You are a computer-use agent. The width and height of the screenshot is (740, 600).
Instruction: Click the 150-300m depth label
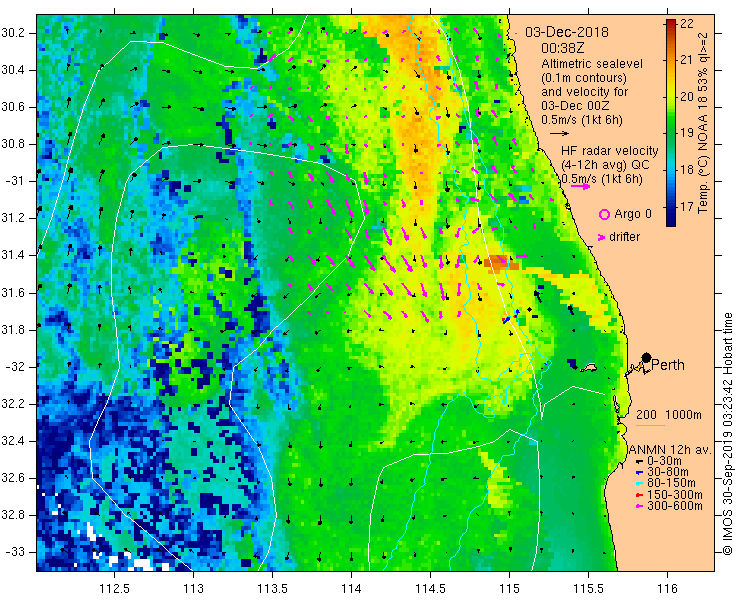tap(674, 495)
